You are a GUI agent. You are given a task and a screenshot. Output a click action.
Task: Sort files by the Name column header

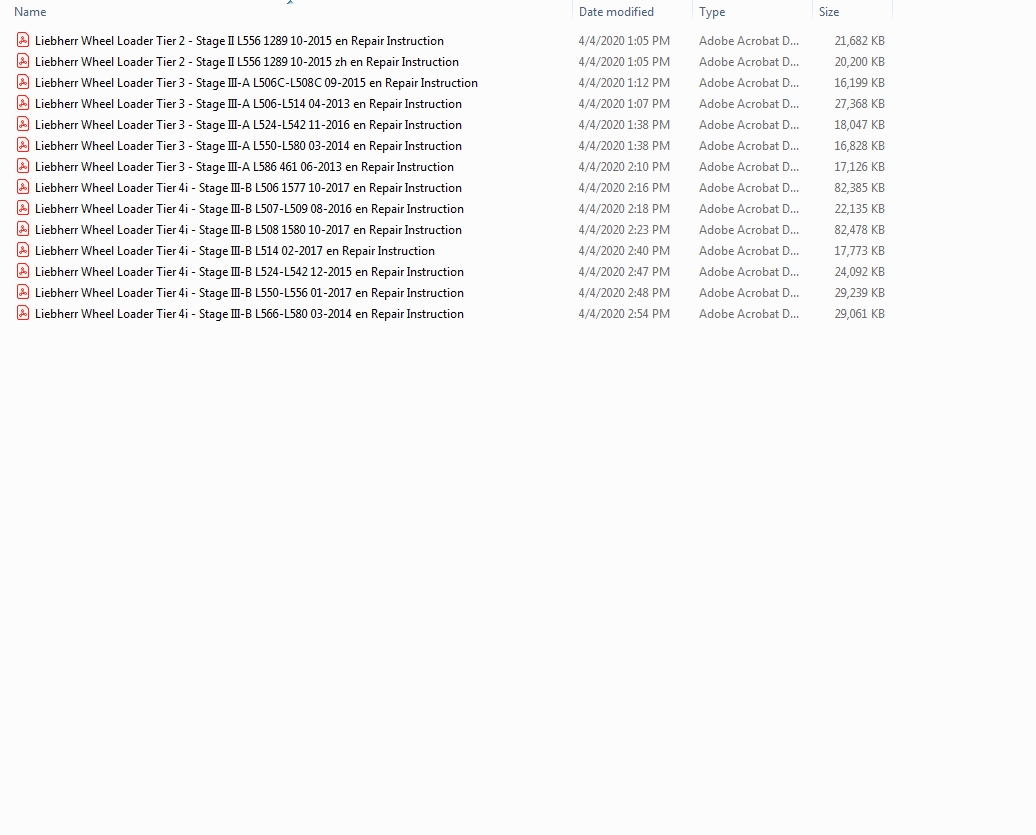click(30, 12)
